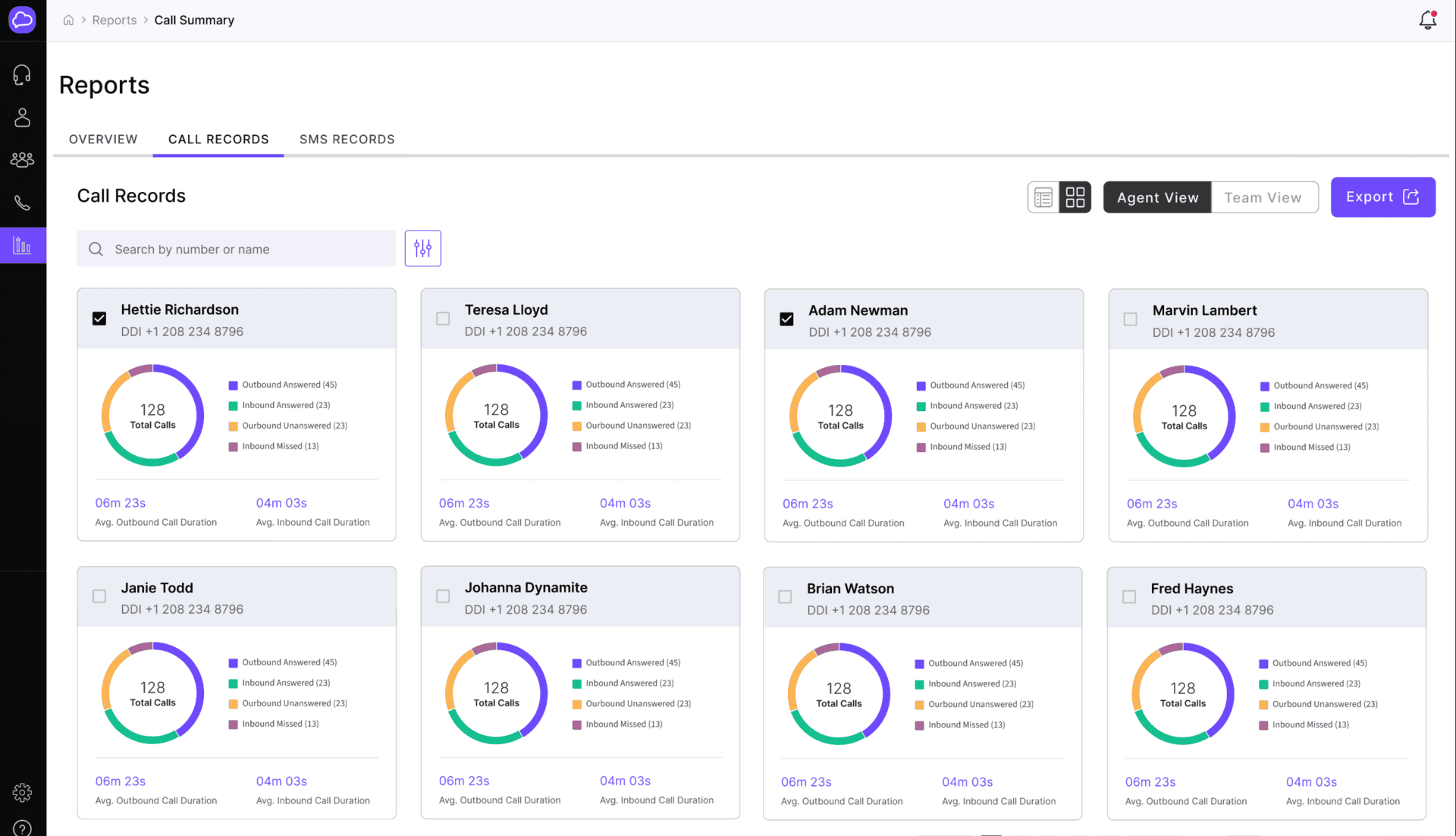
Task: Click the home breadcrumb icon
Action: (68, 20)
